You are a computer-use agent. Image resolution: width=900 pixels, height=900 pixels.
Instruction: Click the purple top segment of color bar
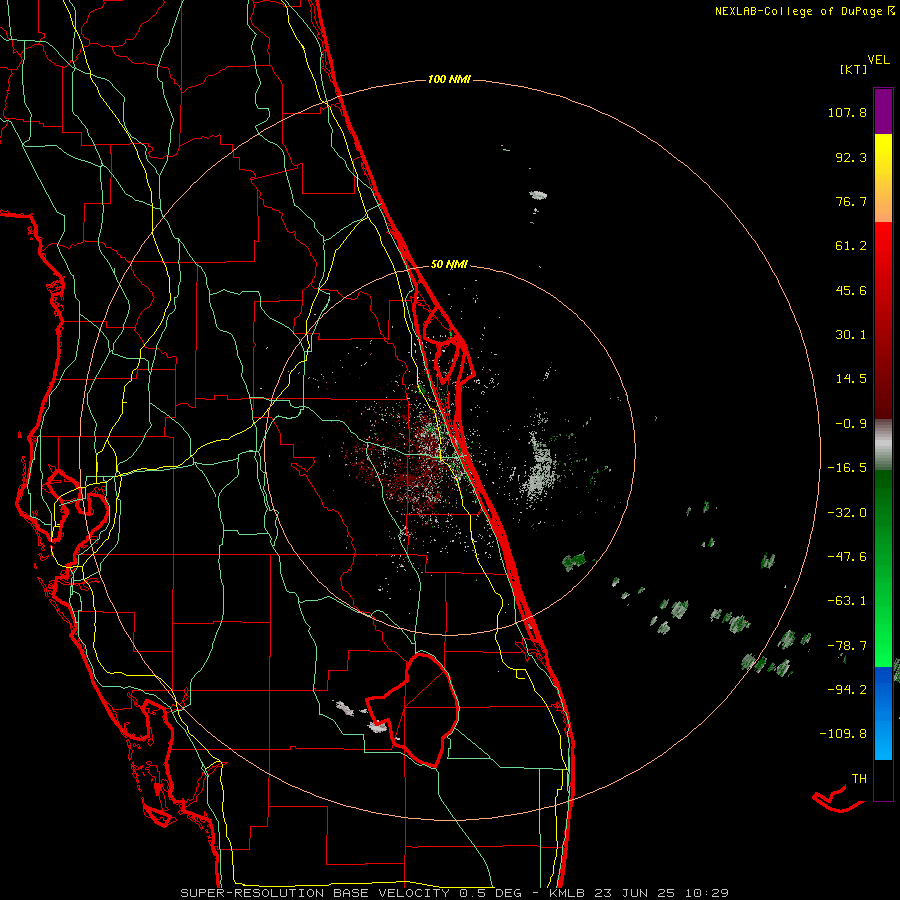coord(883,112)
